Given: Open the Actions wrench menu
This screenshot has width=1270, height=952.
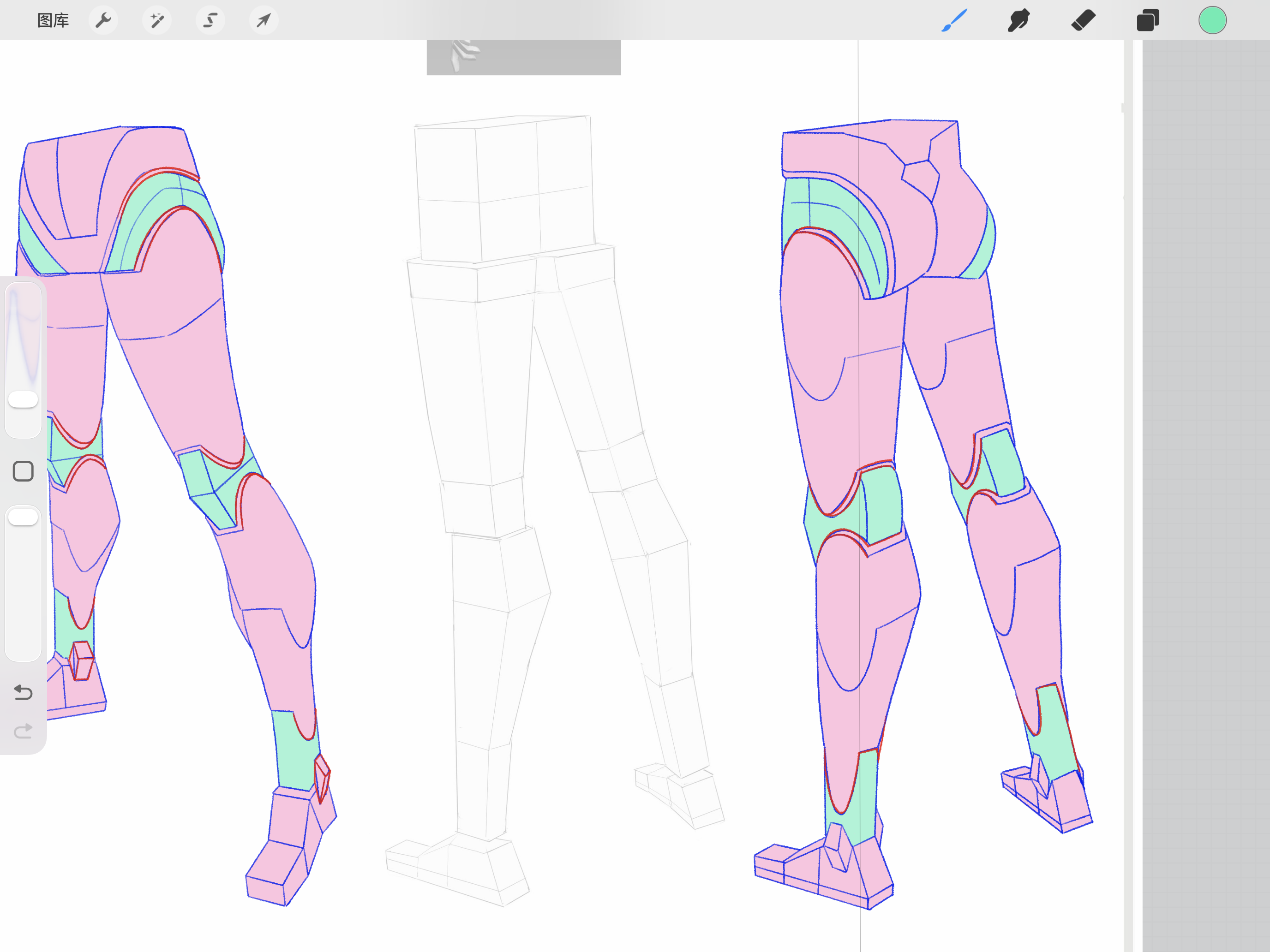Looking at the screenshot, I should point(103,21).
